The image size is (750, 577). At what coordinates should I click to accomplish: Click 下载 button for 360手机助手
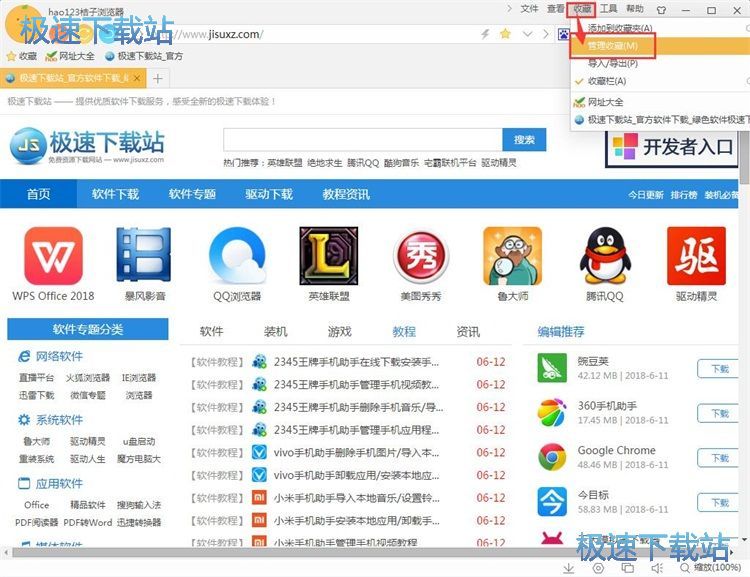tap(719, 413)
